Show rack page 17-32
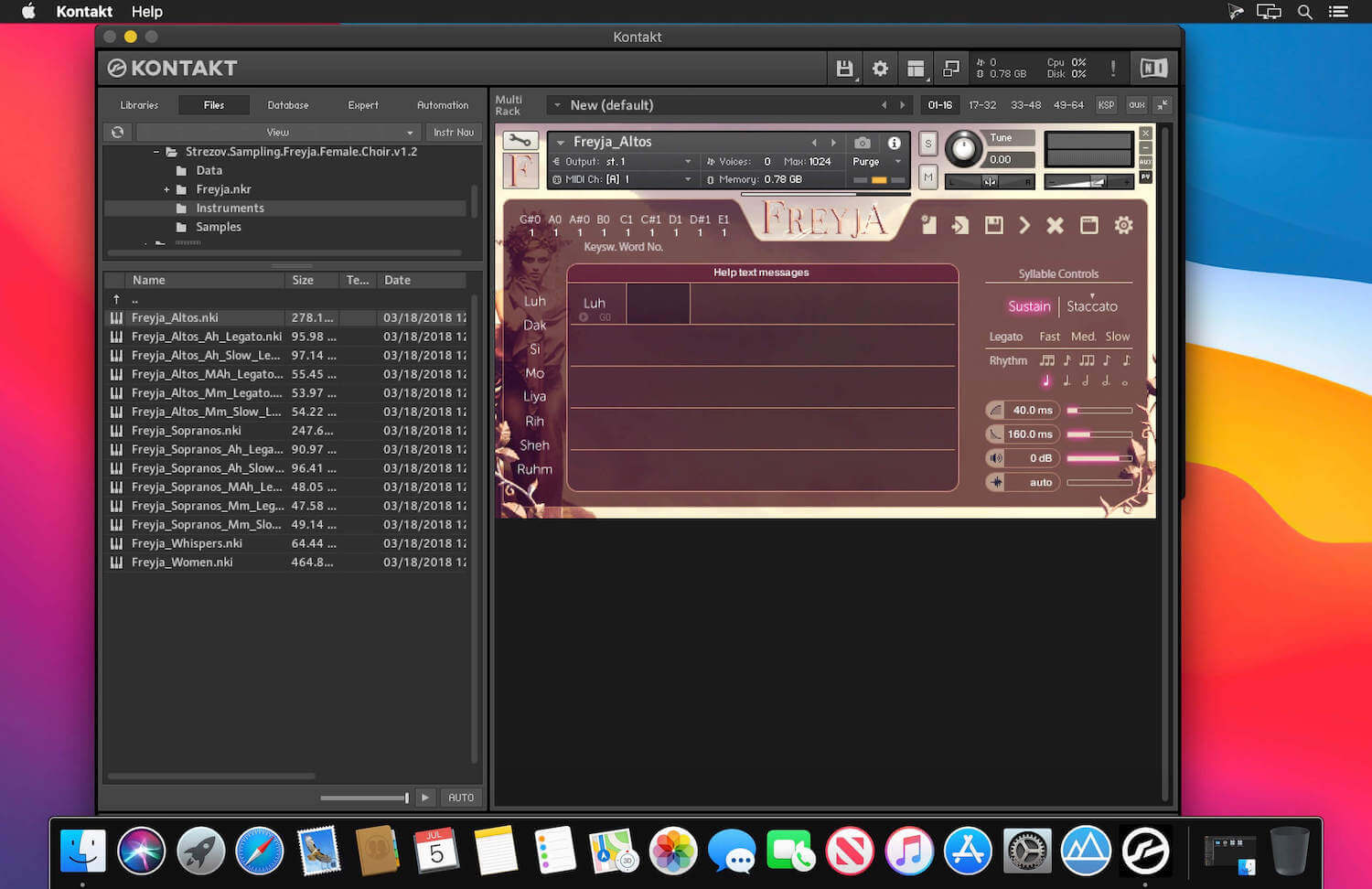The image size is (1372, 889). (x=982, y=105)
